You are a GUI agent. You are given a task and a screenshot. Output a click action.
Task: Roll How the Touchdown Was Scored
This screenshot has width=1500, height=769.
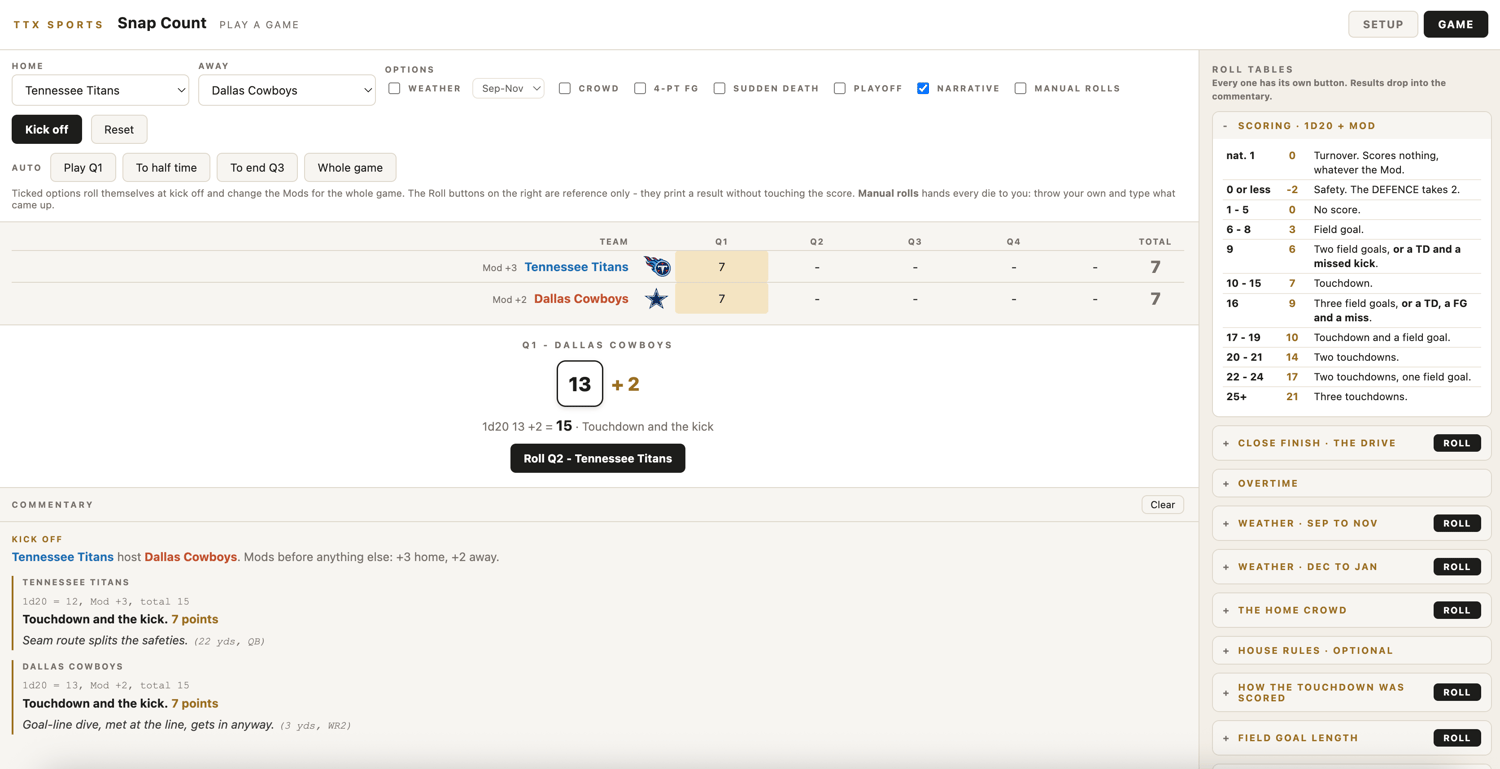point(1457,692)
